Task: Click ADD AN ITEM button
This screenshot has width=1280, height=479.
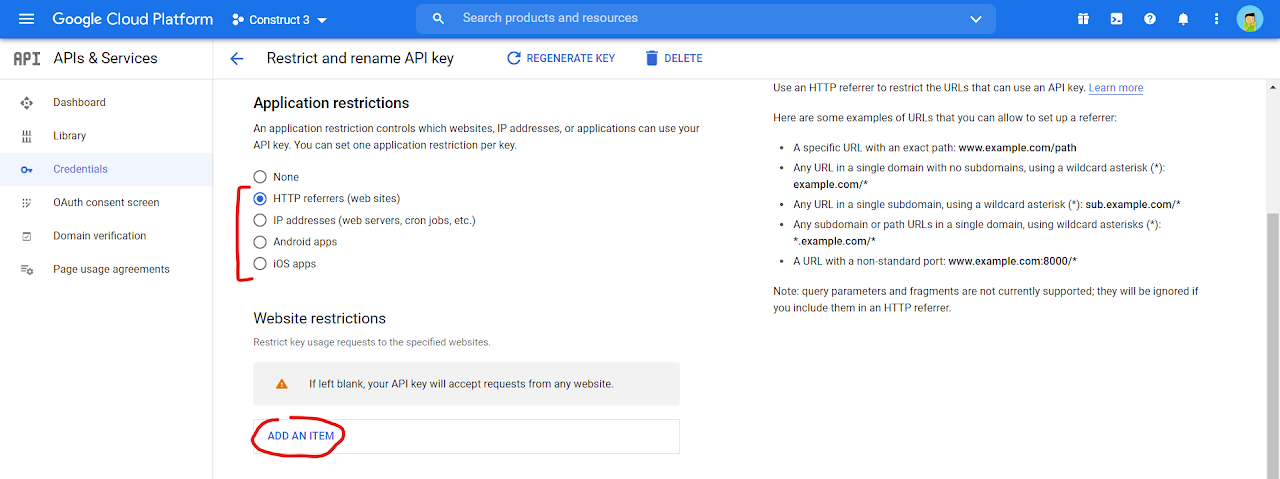Action: pos(301,436)
